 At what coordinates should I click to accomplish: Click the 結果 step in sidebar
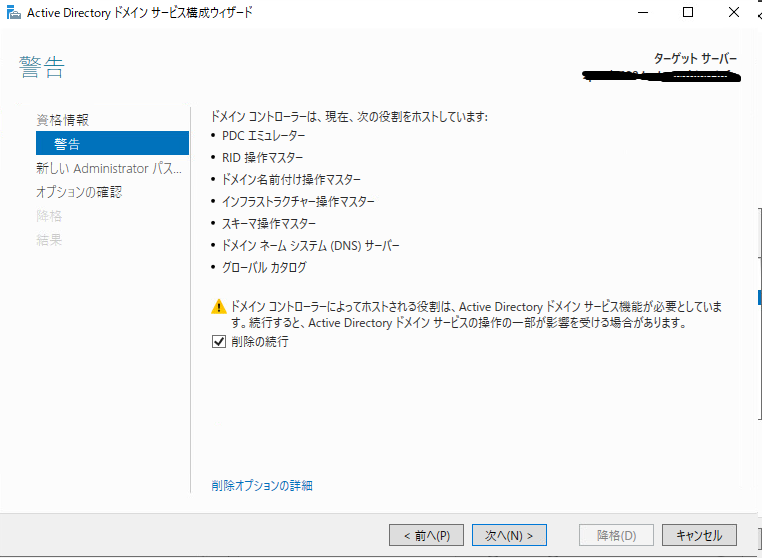[x=49, y=240]
